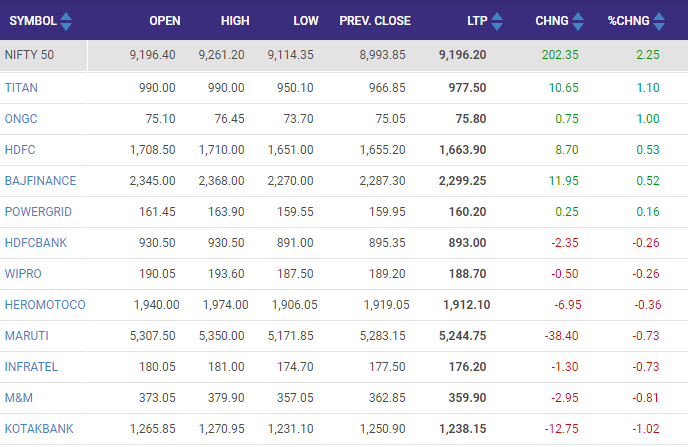Open the ONGC symbol link
This screenshot has height=447, width=688.
(x=21, y=119)
